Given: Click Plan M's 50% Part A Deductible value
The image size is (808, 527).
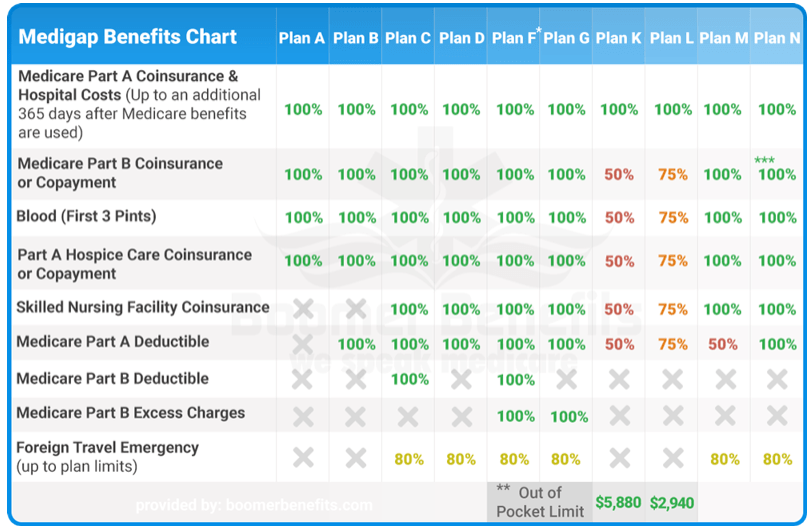Looking at the screenshot, I should (723, 344).
